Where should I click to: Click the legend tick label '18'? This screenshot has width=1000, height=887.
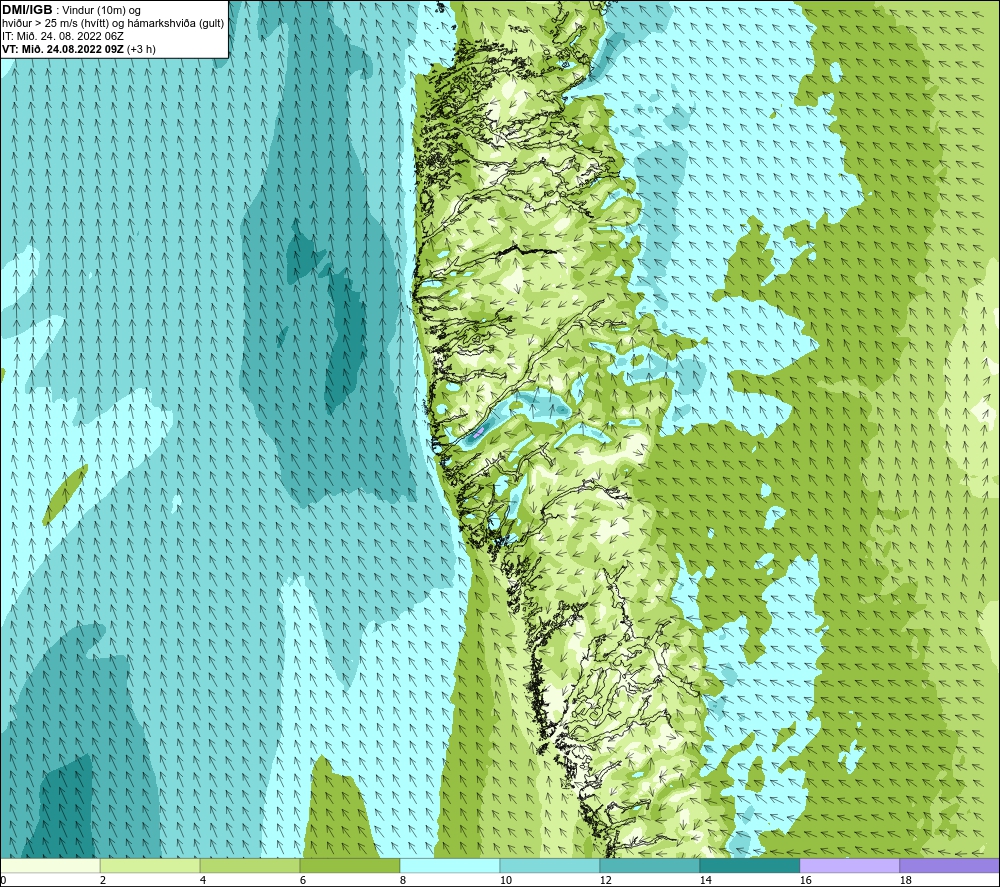point(905,881)
